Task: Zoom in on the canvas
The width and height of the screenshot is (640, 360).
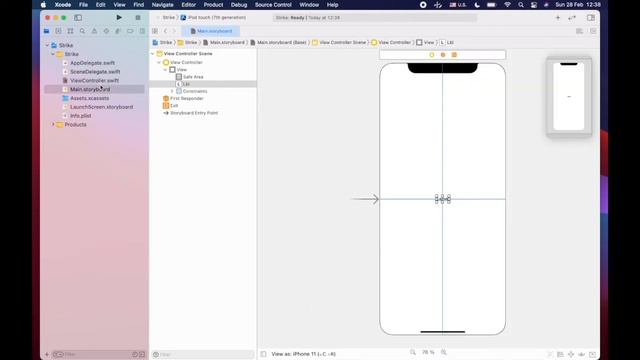Action: click(x=444, y=352)
